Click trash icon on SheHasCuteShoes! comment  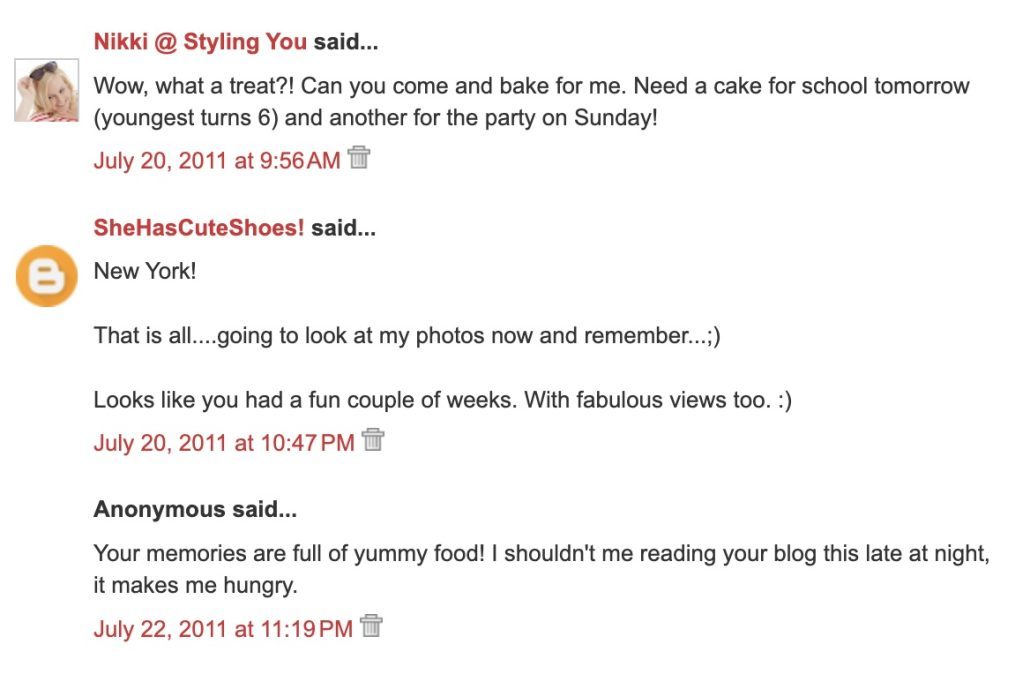coord(373,440)
